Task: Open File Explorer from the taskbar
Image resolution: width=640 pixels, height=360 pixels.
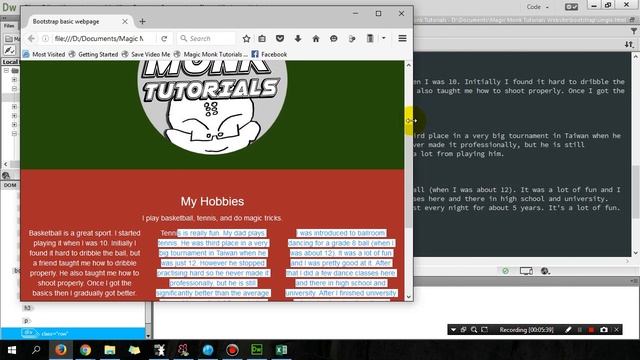Action: [110, 350]
